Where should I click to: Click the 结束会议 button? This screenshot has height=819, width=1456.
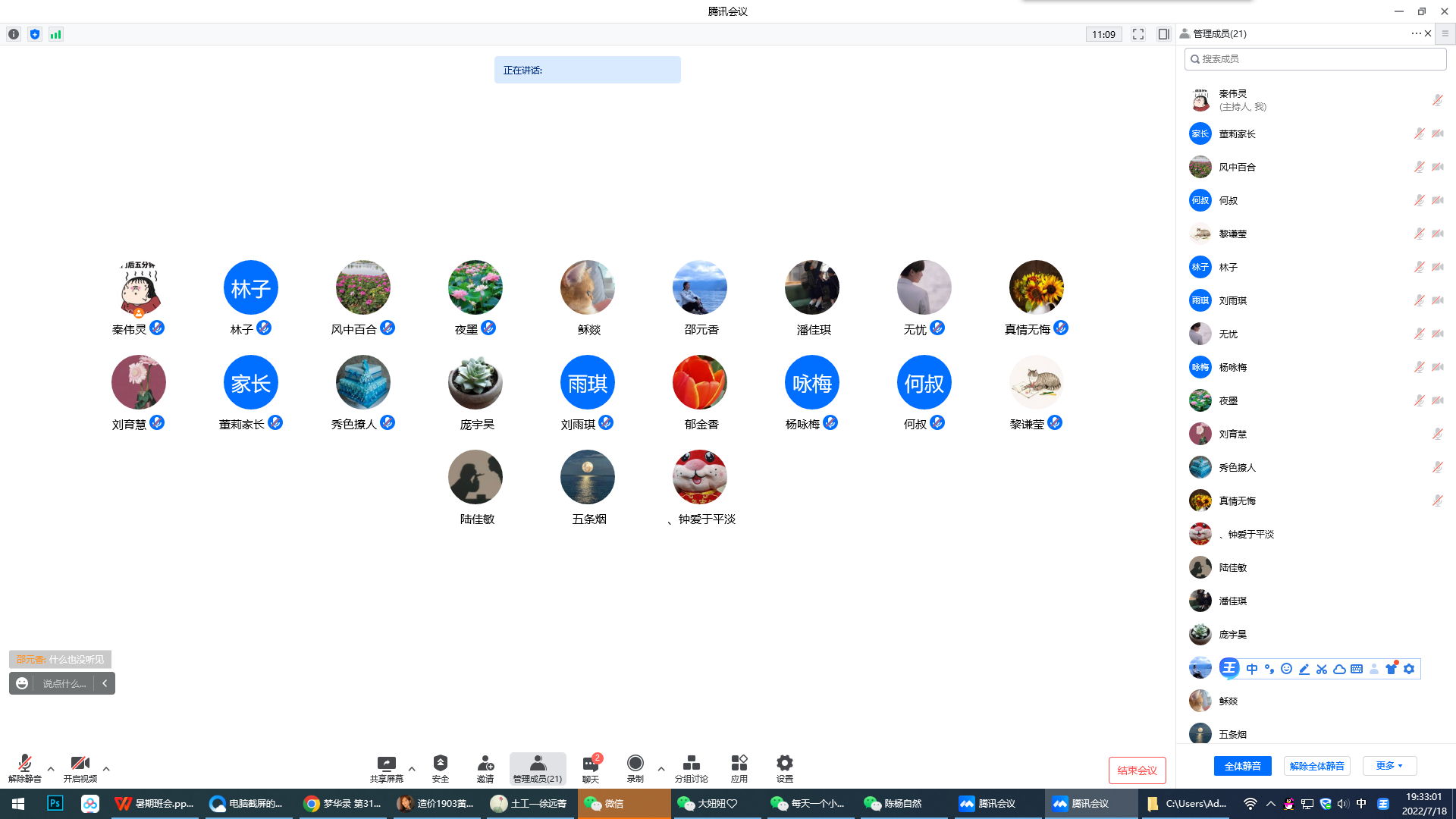(1137, 770)
